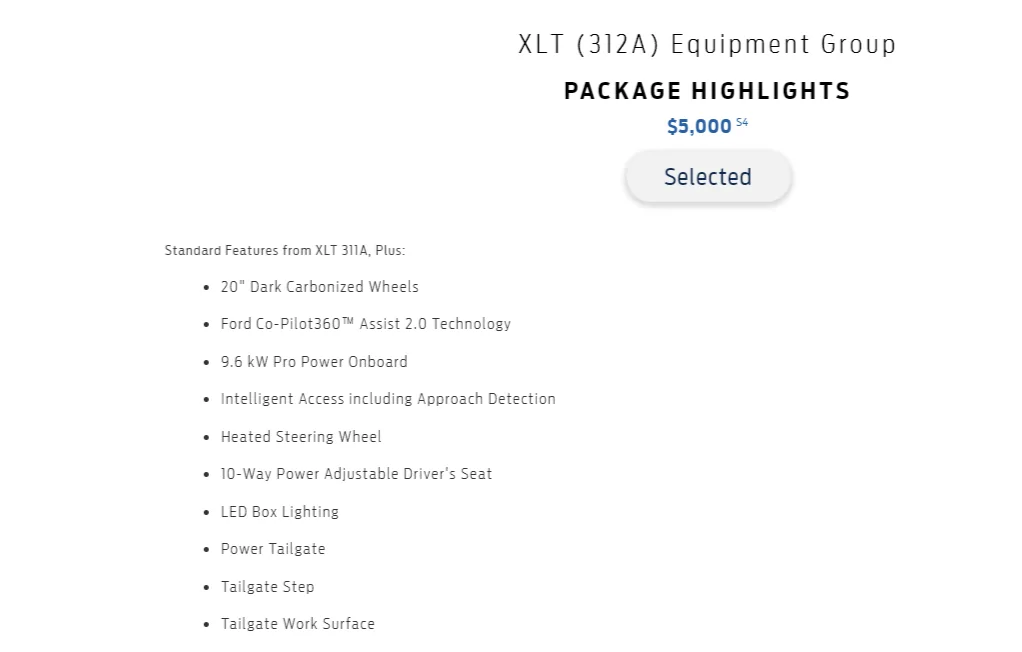1022x652 pixels.
Task: Select the 20" Dark Carbonized Wheels item
Action: point(319,287)
